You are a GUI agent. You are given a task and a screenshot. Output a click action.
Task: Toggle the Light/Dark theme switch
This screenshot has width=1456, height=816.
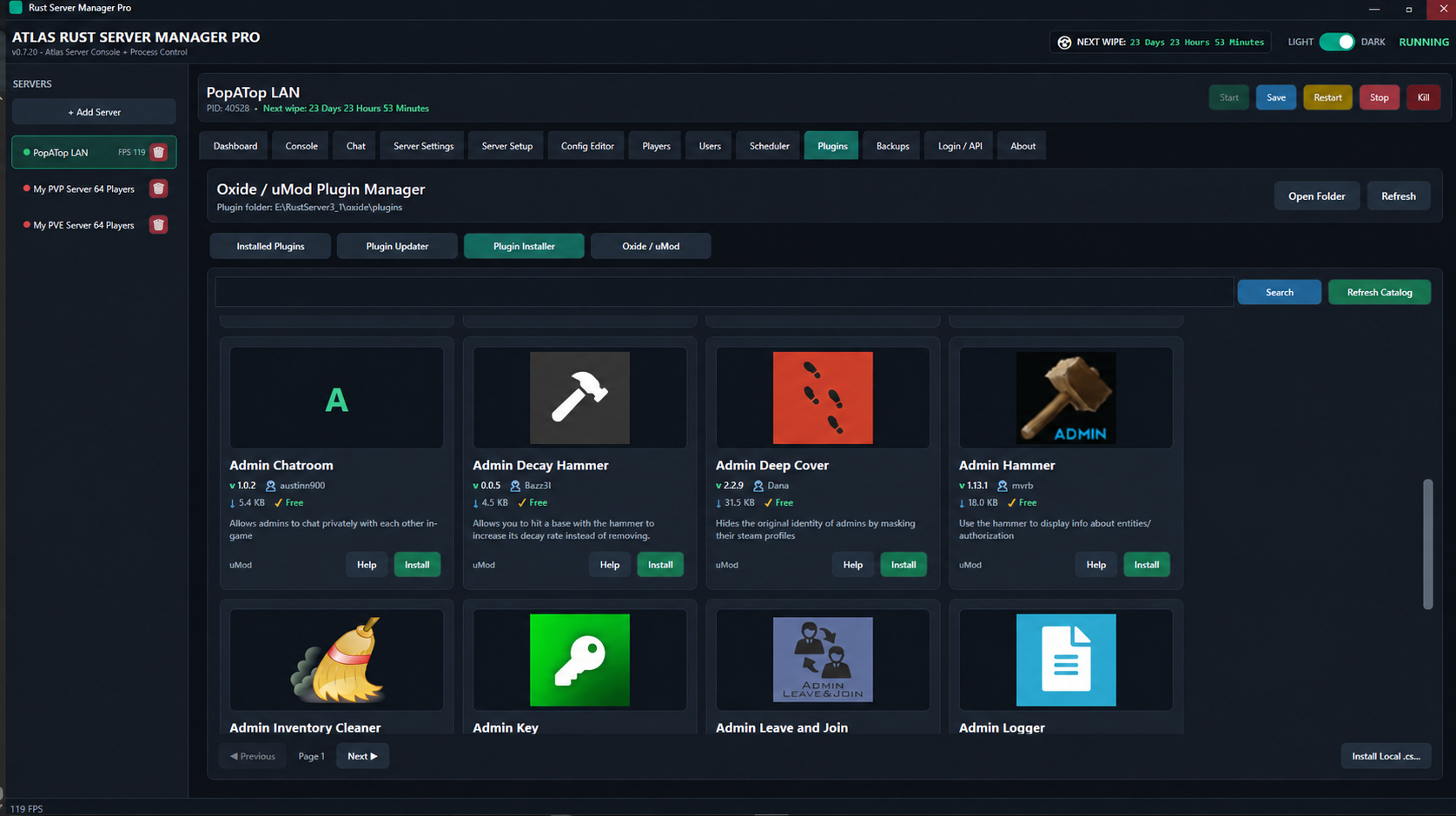1336,42
